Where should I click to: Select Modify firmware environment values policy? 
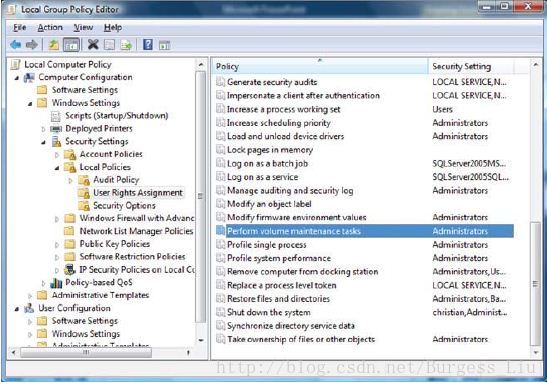point(364,217)
